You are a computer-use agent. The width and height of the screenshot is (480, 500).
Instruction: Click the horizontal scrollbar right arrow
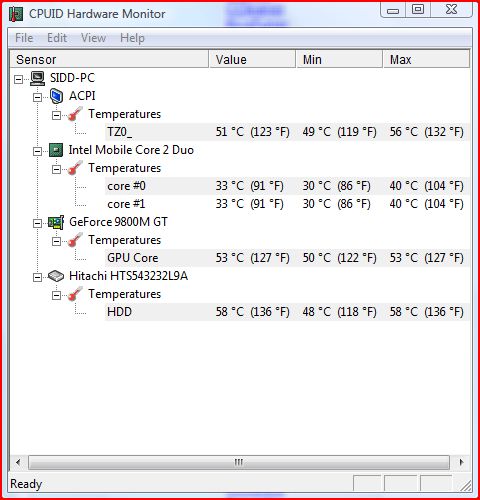click(x=461, y=462)
